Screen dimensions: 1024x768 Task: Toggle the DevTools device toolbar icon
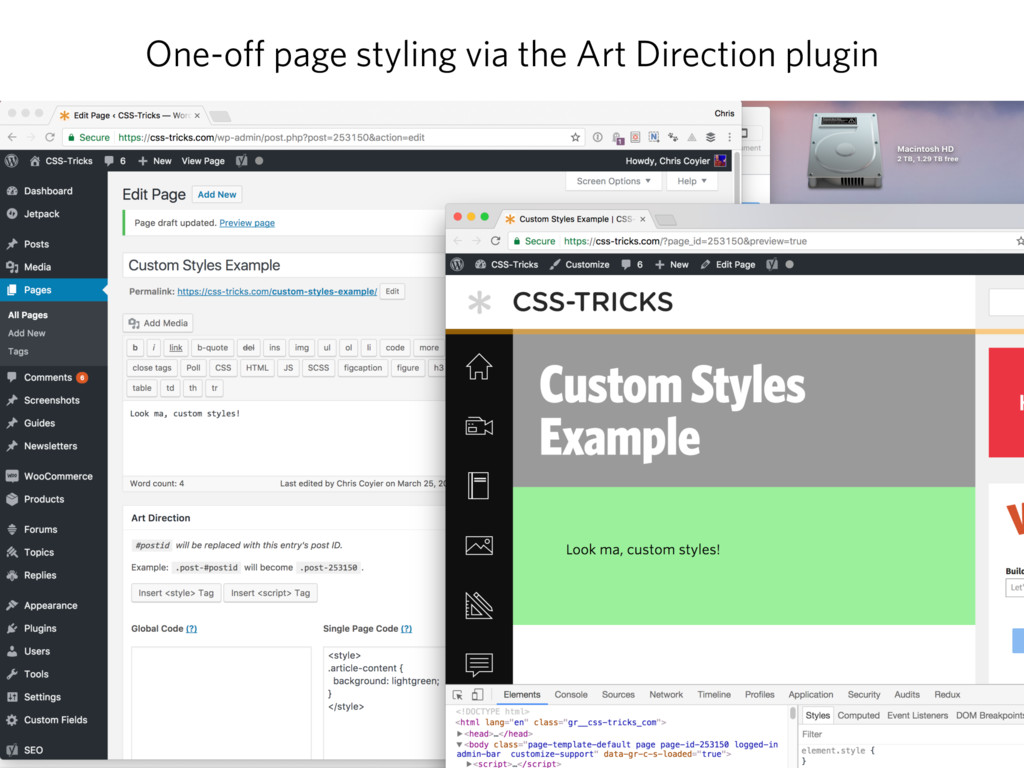(x=477, y=695)
